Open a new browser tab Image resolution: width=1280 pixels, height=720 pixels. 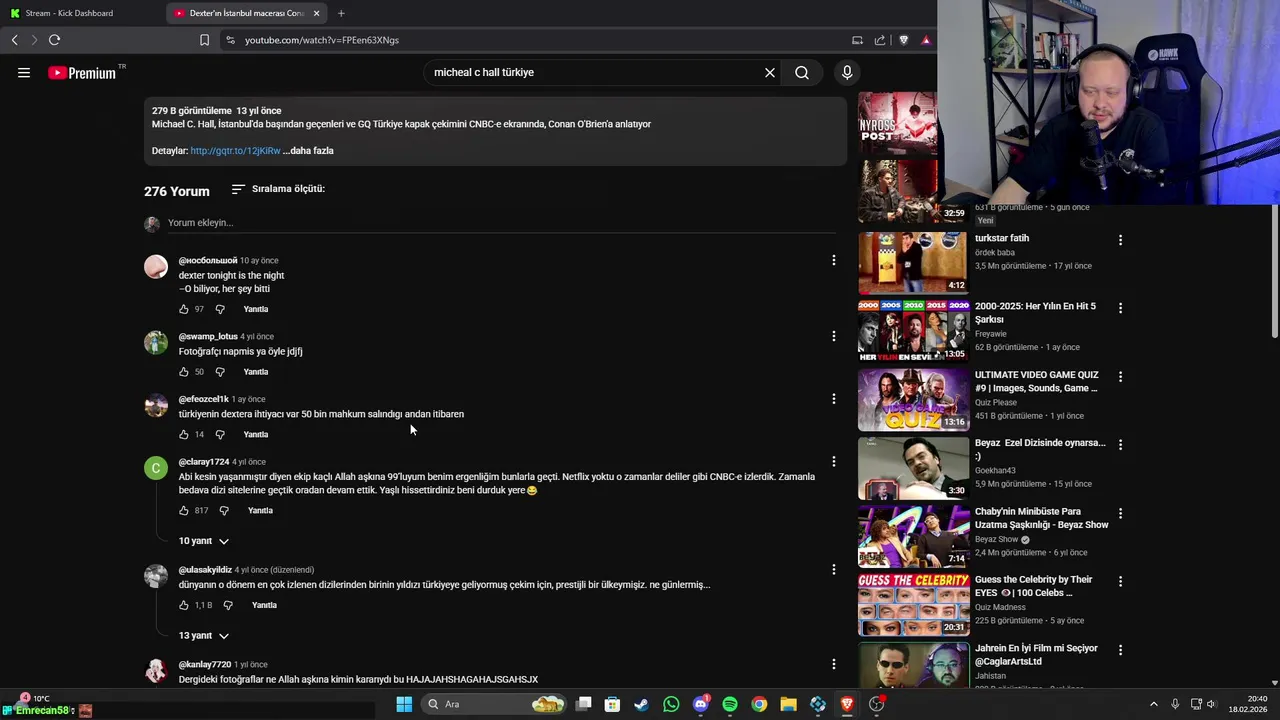tap(341, 13)
